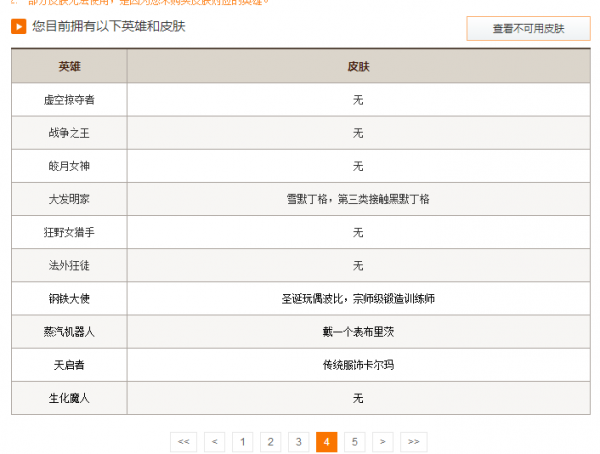Viewport: 600px width, 454px height.
Task: Open page 2 of the list
Action: click(x=271, y=442)
